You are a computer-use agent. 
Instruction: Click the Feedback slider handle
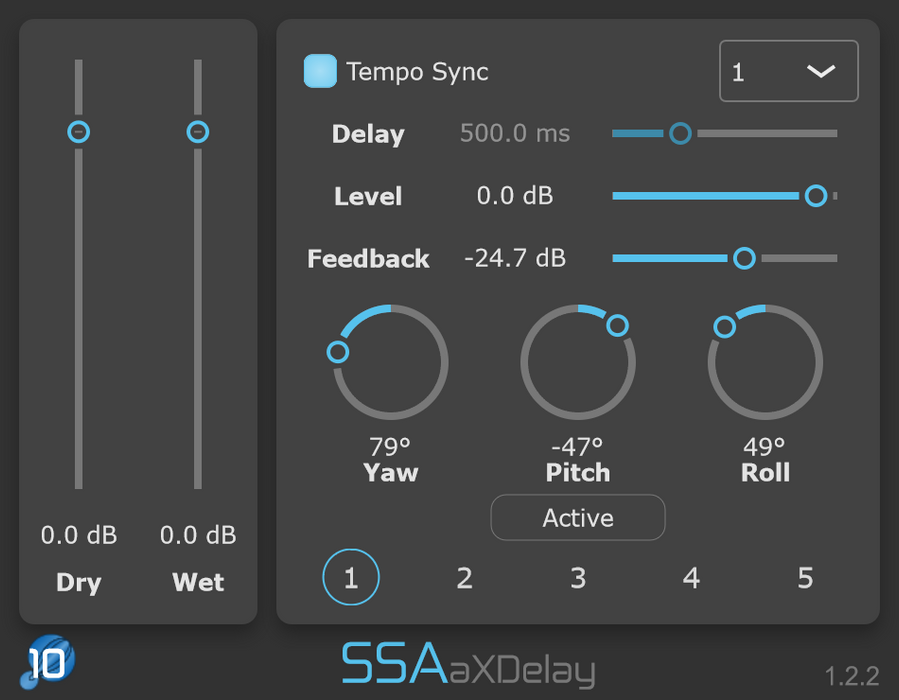point(744,258)
